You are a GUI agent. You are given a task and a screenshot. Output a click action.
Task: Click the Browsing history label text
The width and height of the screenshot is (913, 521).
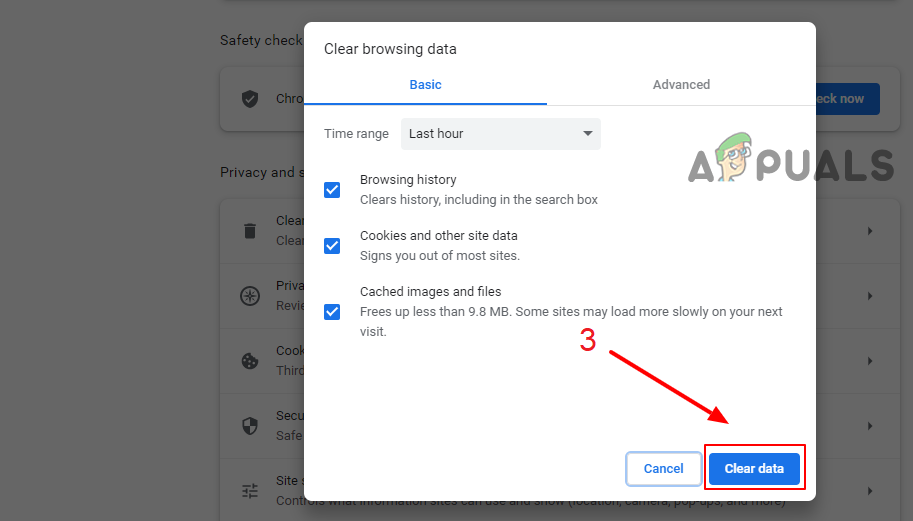(408, 180)
